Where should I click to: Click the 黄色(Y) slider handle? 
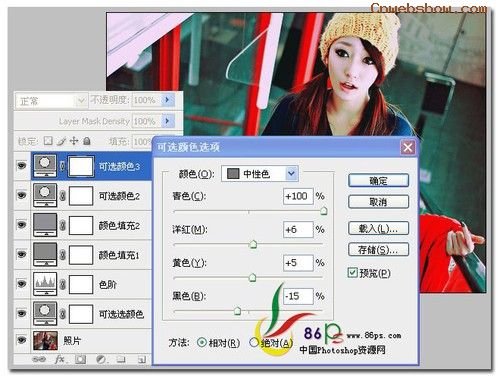[x=253, y=277]
